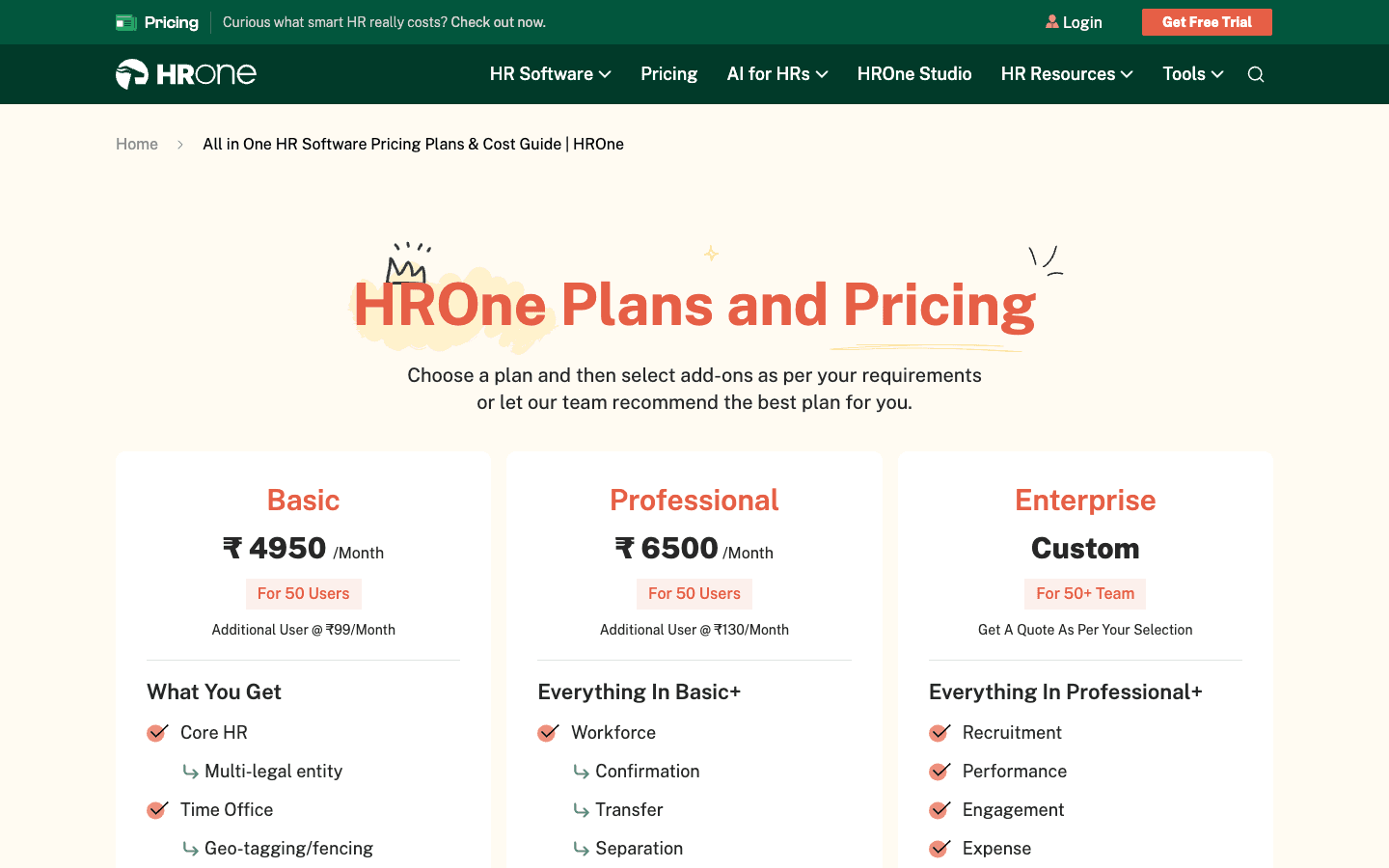1389x868 pixels.
Task: Click the Pricing label in top banner
Action: pyautogui.click(x=172, y=22)
